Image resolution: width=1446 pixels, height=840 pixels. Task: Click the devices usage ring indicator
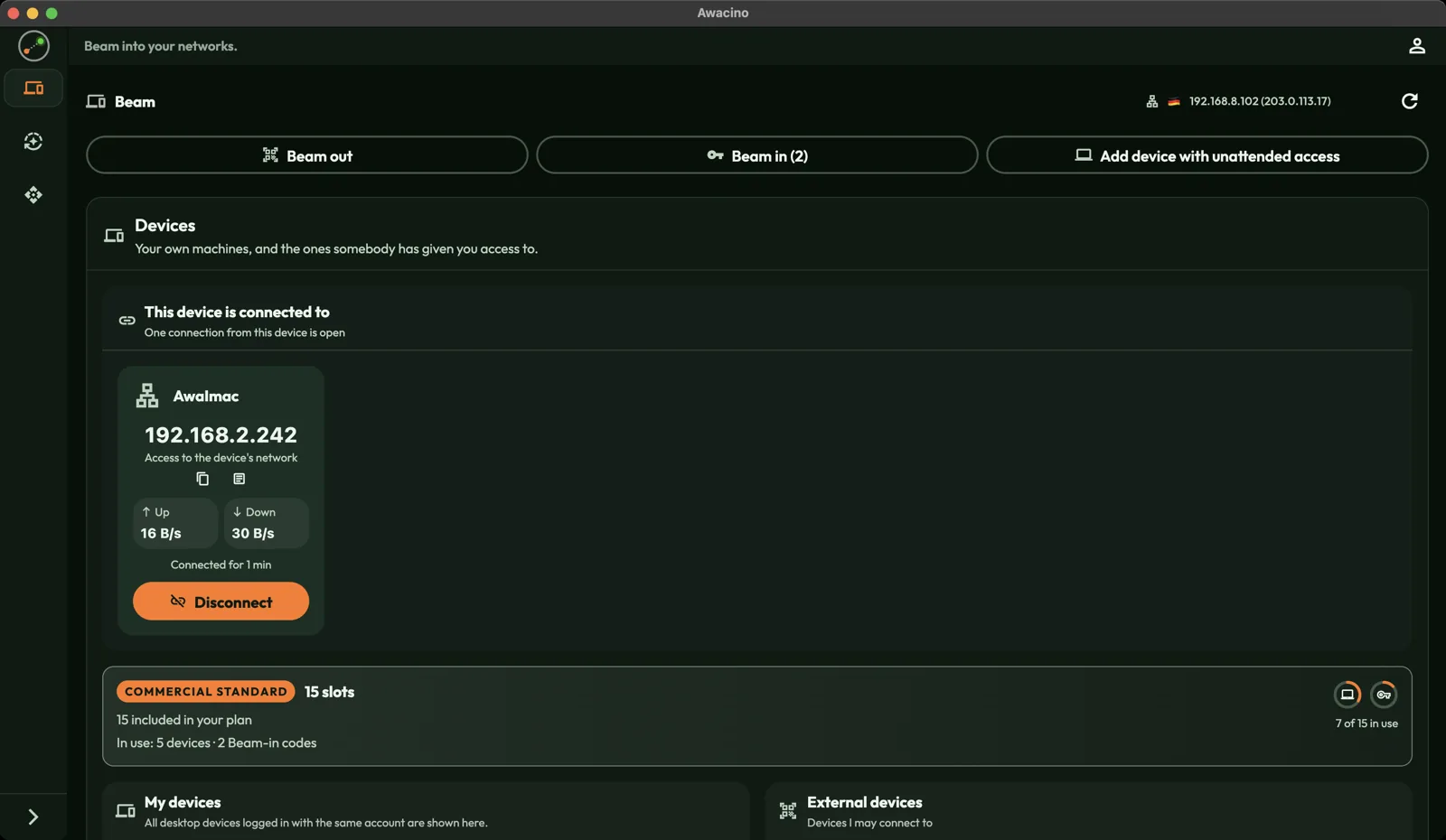[1347, 695]
